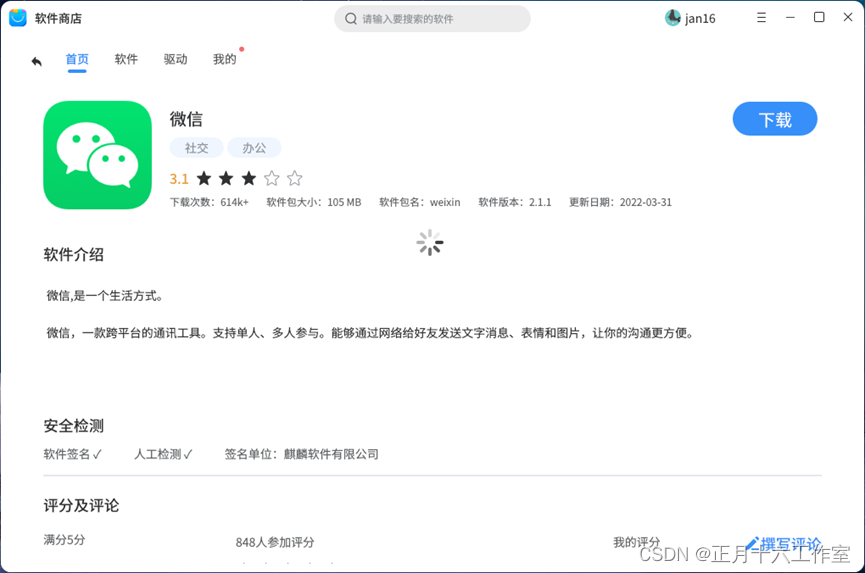Switch to the 首页 tab

click(x=77, y=59)
